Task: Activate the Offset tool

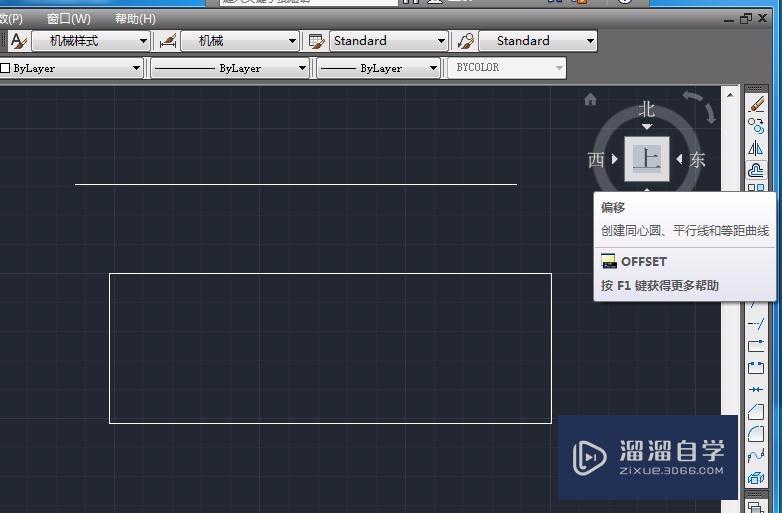Action: 756,171
